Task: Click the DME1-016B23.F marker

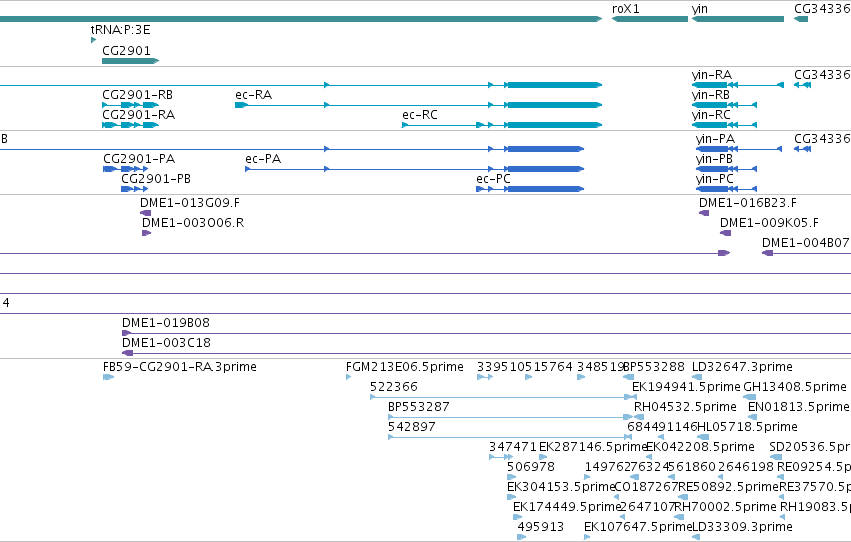Action: point(704,213)
